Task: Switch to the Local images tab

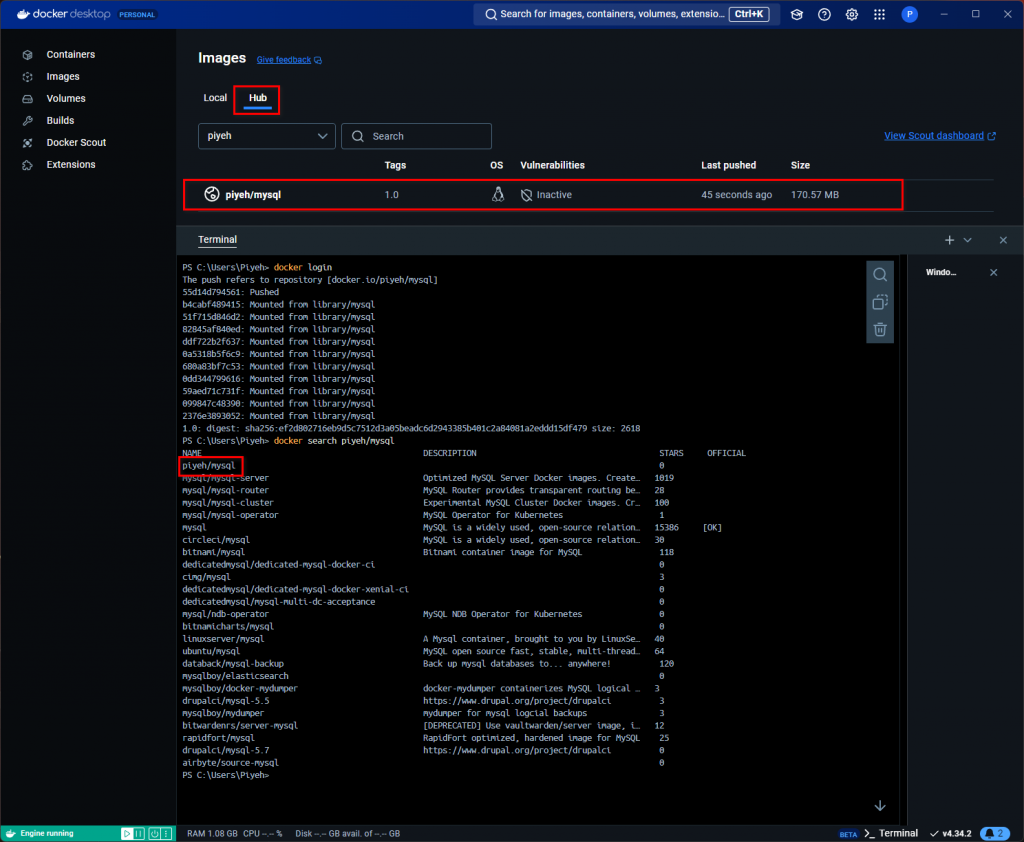Action: pos(215,98)
